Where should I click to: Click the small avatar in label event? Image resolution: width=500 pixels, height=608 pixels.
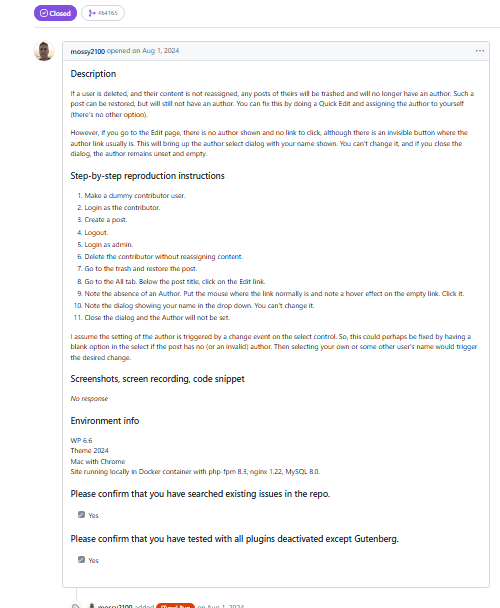pos(92,606)
